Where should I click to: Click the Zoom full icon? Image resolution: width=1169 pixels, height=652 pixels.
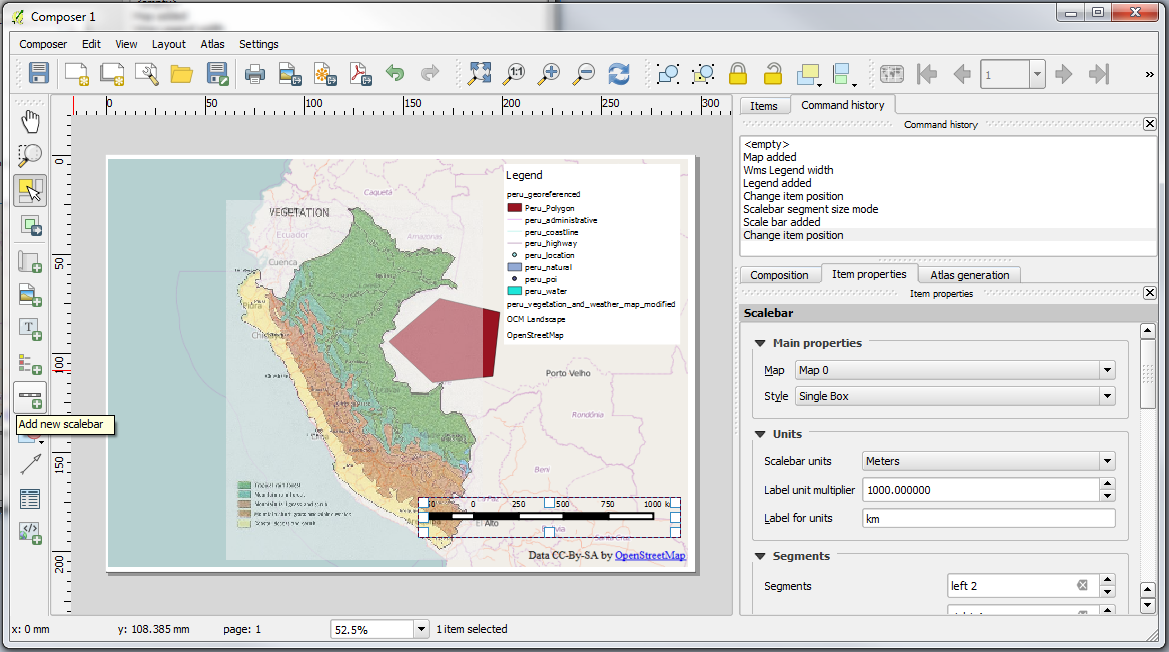click(x=480, y=73)
